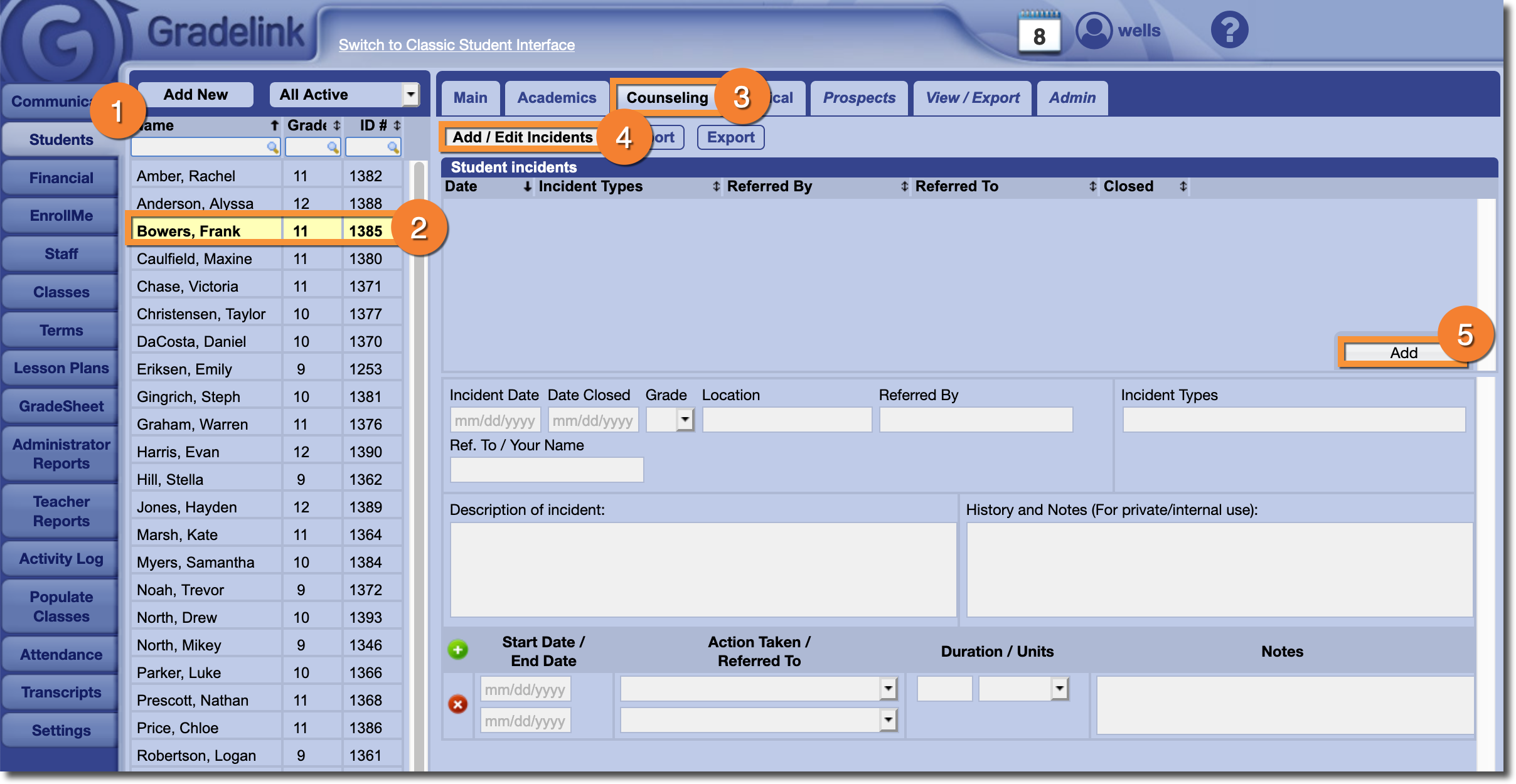Click the wells user profile icon
Viewport: 1516px width, 784px height.
point(1094,30)
